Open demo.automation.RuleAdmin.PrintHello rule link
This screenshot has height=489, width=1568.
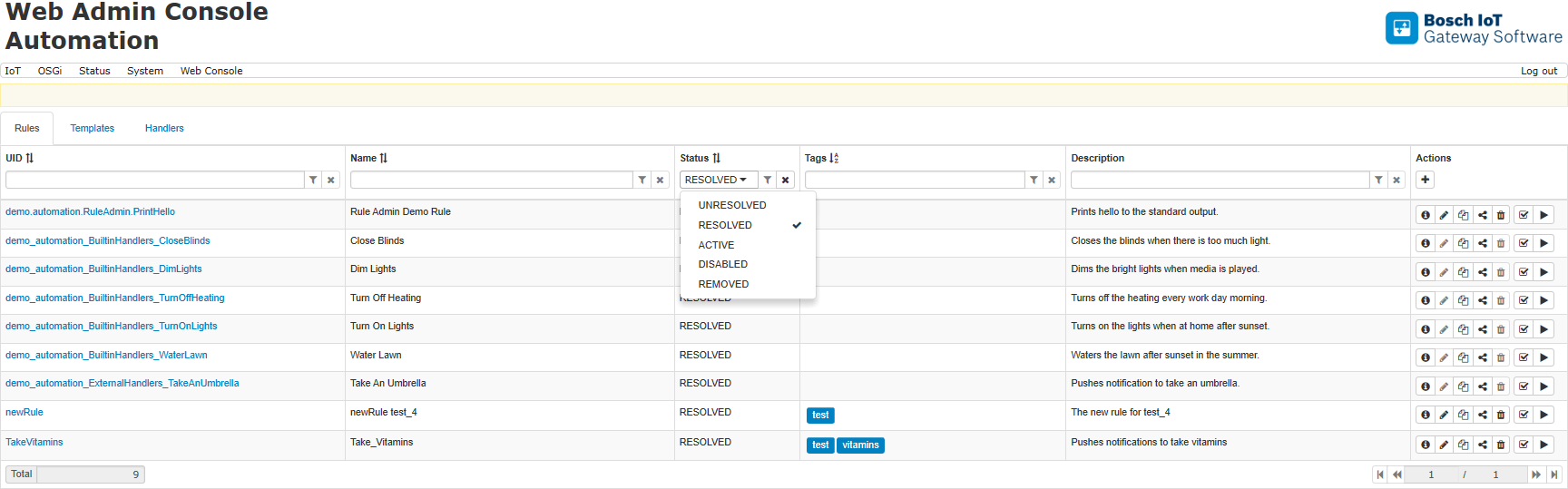[x=90, y=211]
